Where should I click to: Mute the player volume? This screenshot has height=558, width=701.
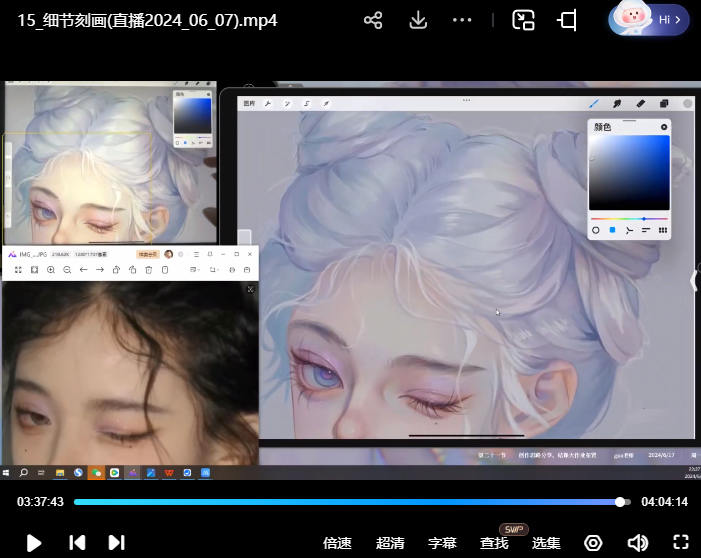[x=637, y=542]
